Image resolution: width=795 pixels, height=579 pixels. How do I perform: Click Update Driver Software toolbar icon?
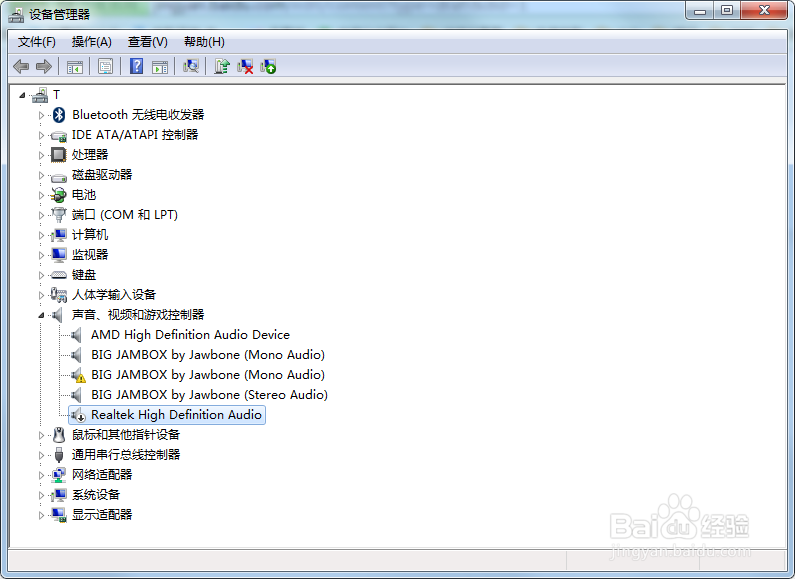(x=222, y=66)
